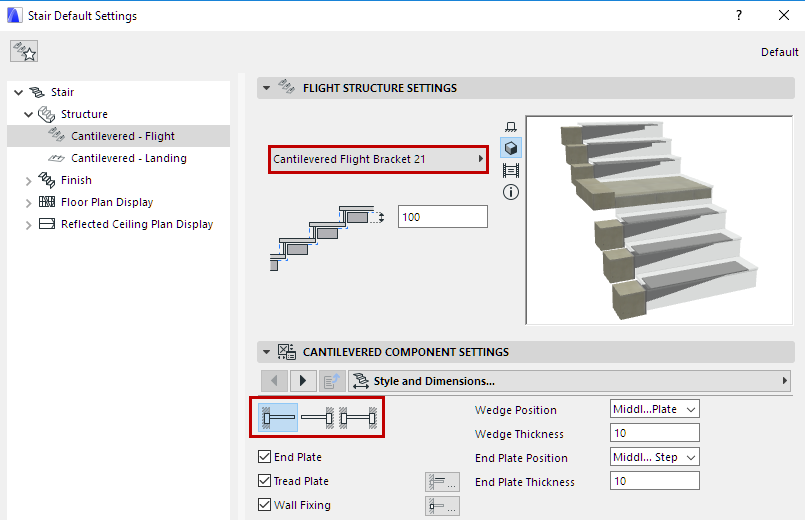Go to previous settings page arrow
805x520 pixels.
point(274,381)
